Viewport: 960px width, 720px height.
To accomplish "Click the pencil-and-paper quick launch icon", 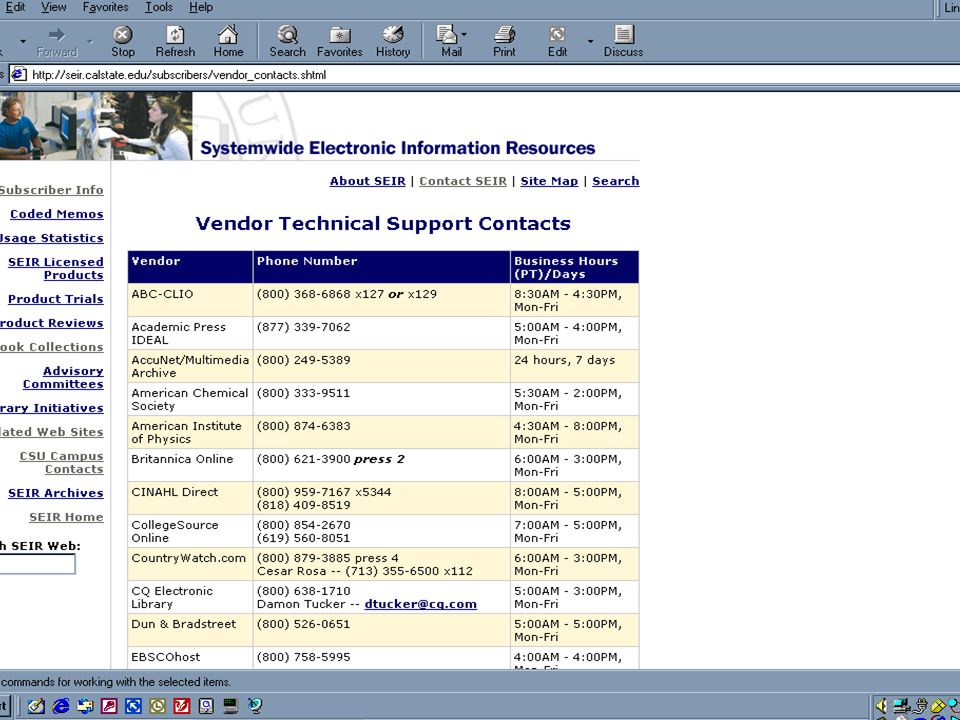I will (36, 706).
